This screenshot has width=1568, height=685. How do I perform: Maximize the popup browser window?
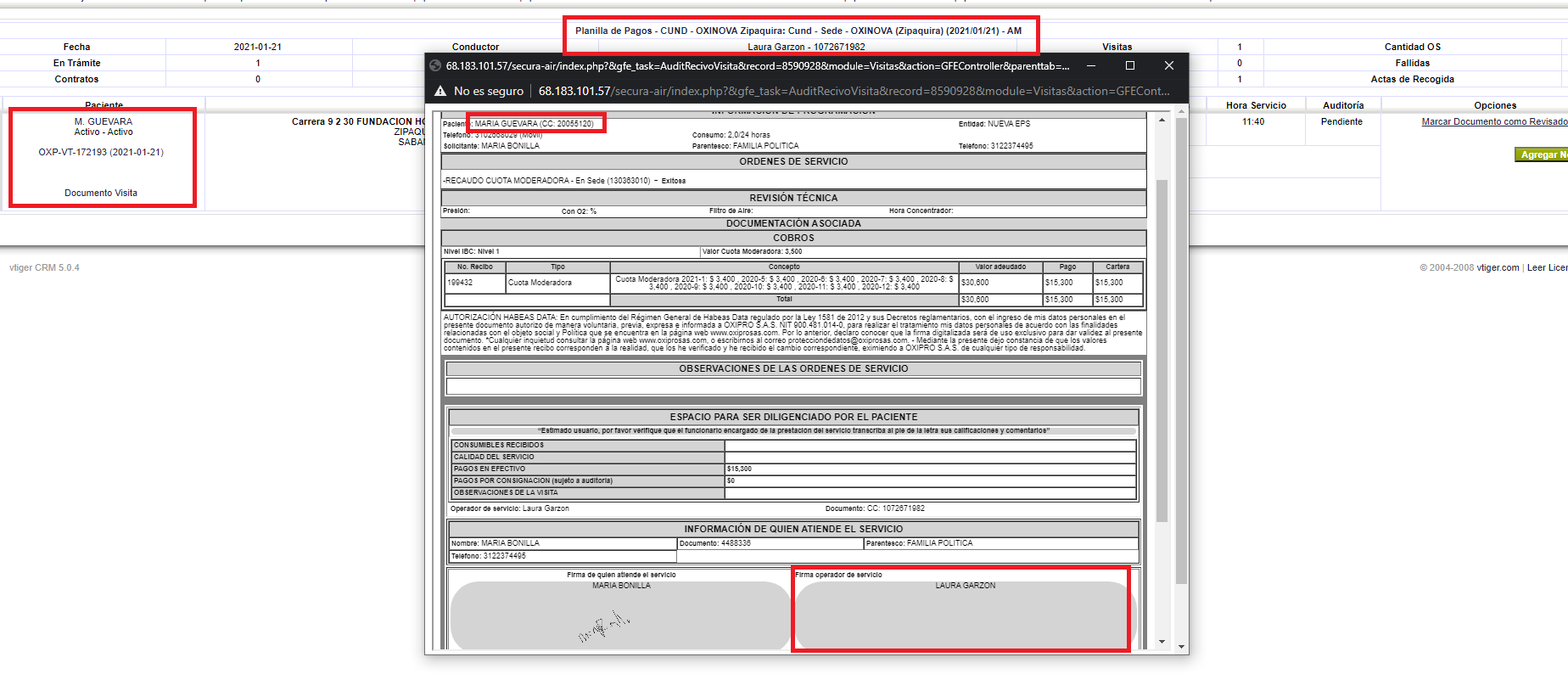pos(1130,65)
